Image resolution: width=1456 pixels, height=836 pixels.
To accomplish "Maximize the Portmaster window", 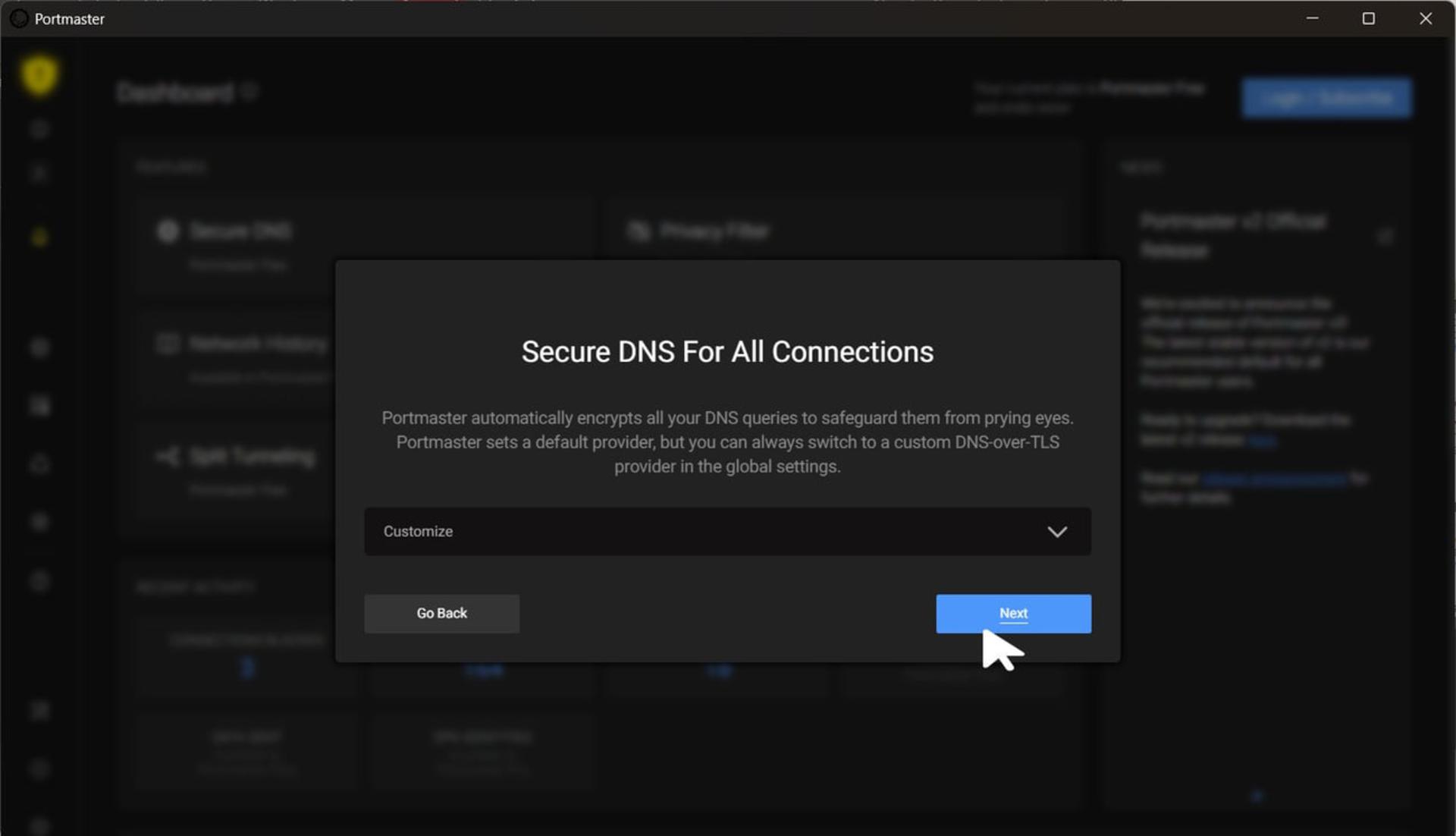I will 1369,18.
